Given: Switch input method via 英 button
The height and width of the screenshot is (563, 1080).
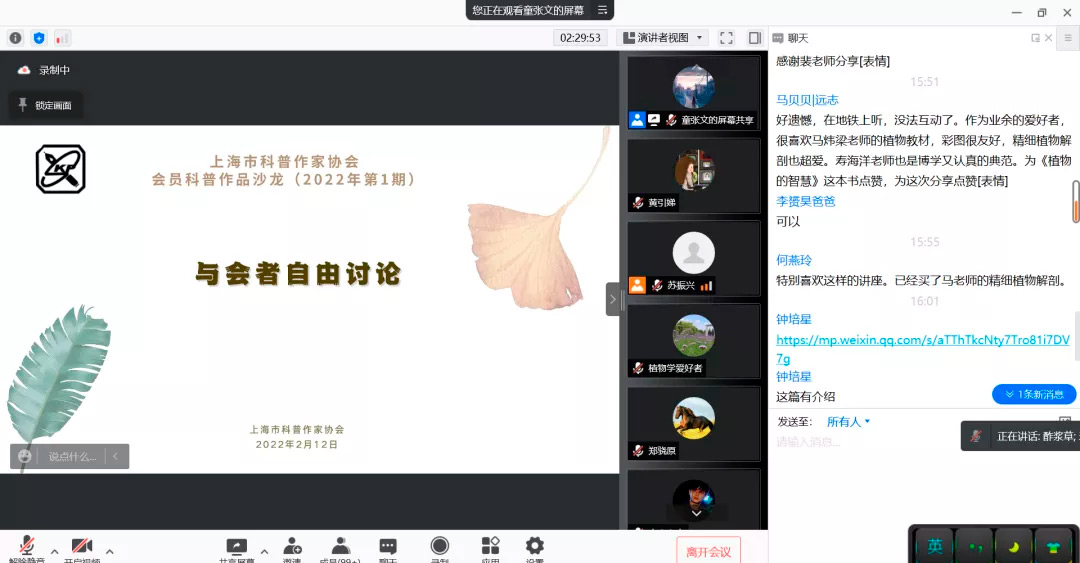Looking at the screenshot, I should [x=935, y=546].
